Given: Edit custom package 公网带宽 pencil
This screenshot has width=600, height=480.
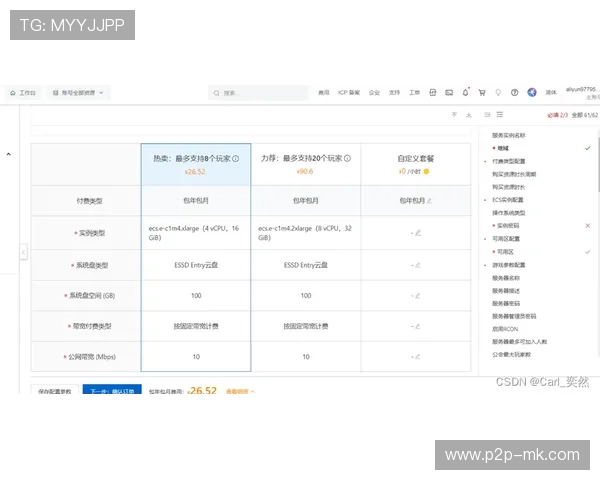Looking at the screenshot, I should [417, 356].
